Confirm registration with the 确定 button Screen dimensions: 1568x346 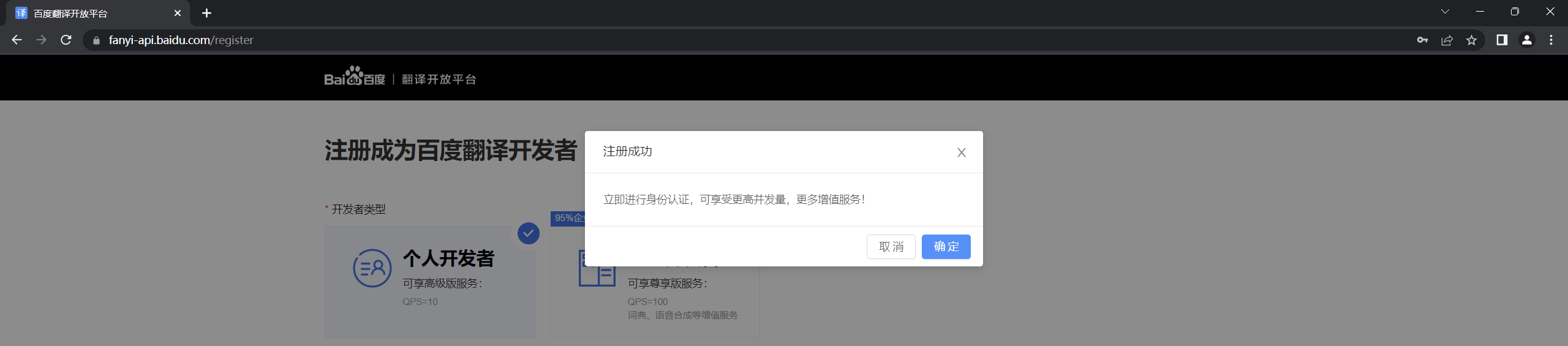(x=946, y=247)
